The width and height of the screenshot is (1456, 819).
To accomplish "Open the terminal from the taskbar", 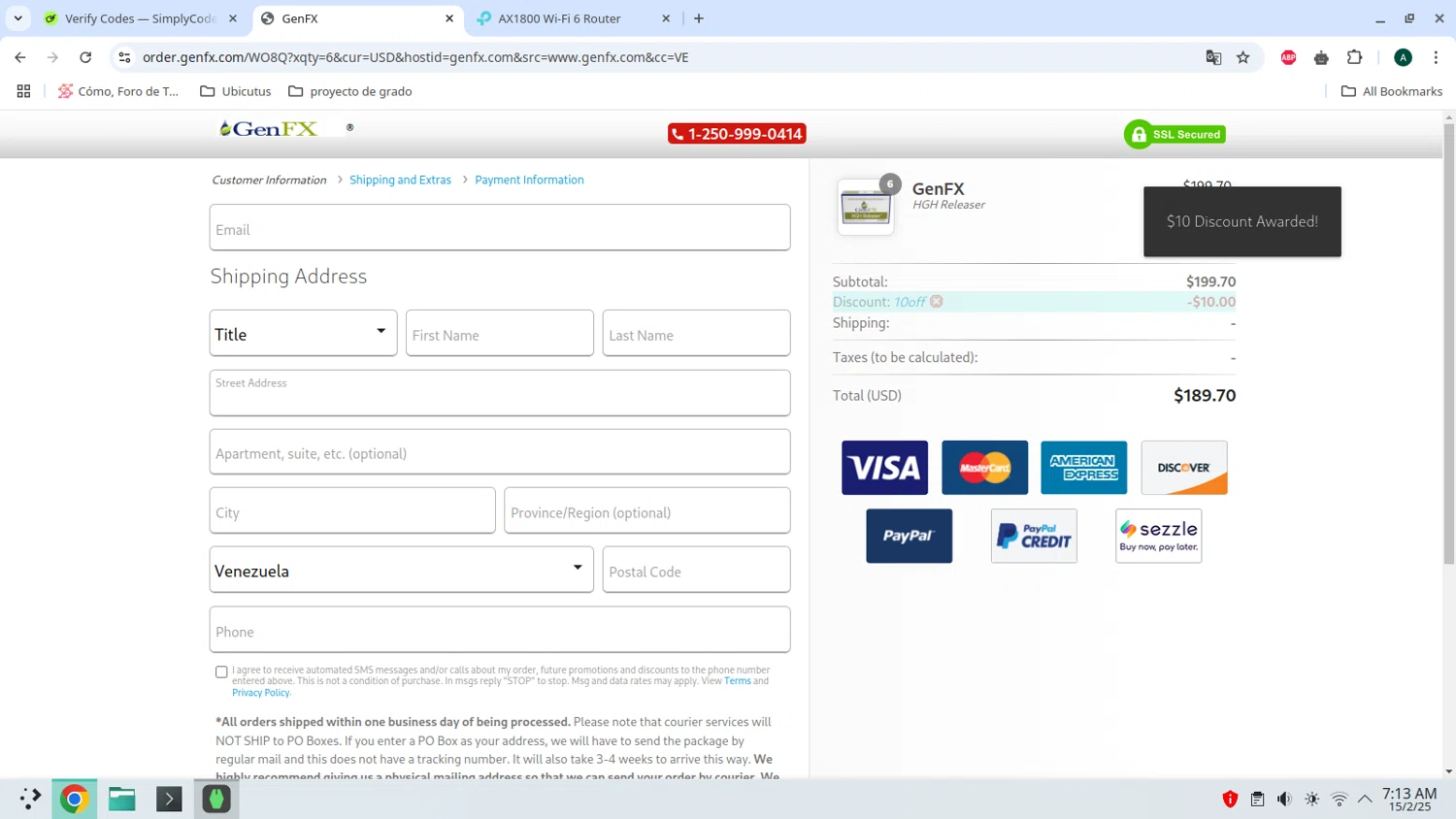I will [x=169, y=799].
